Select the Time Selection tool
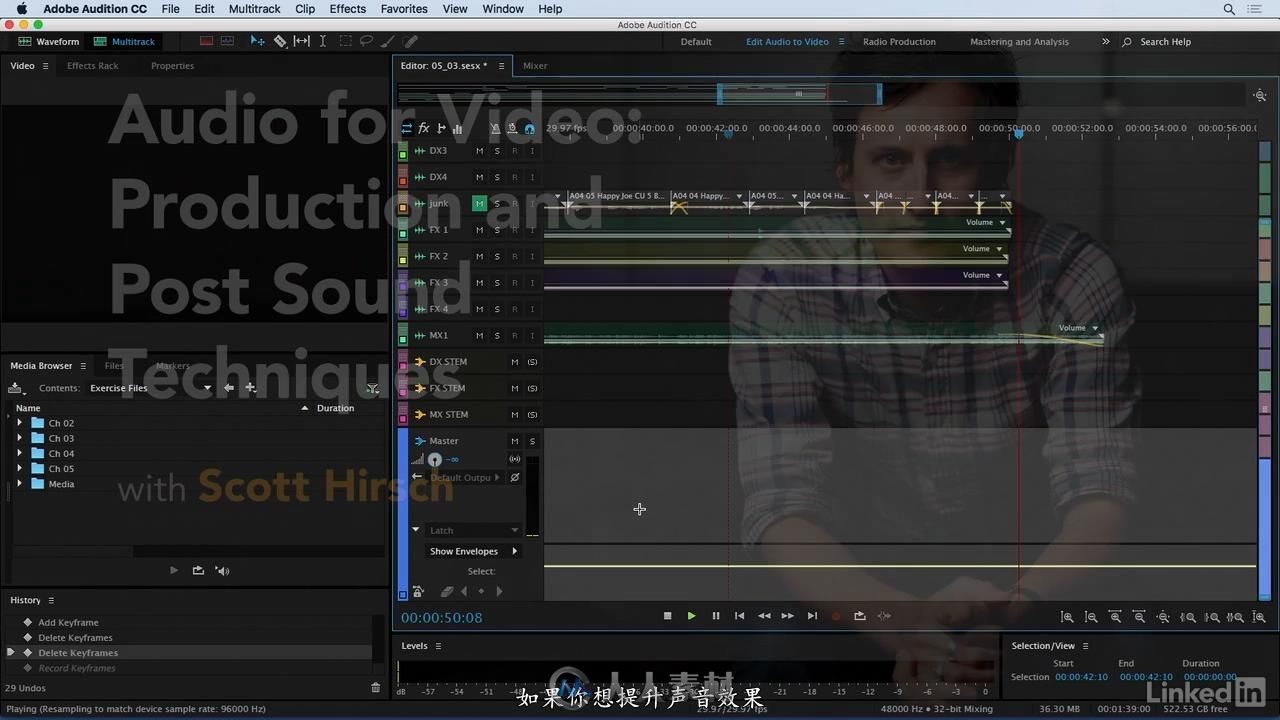 322,41
